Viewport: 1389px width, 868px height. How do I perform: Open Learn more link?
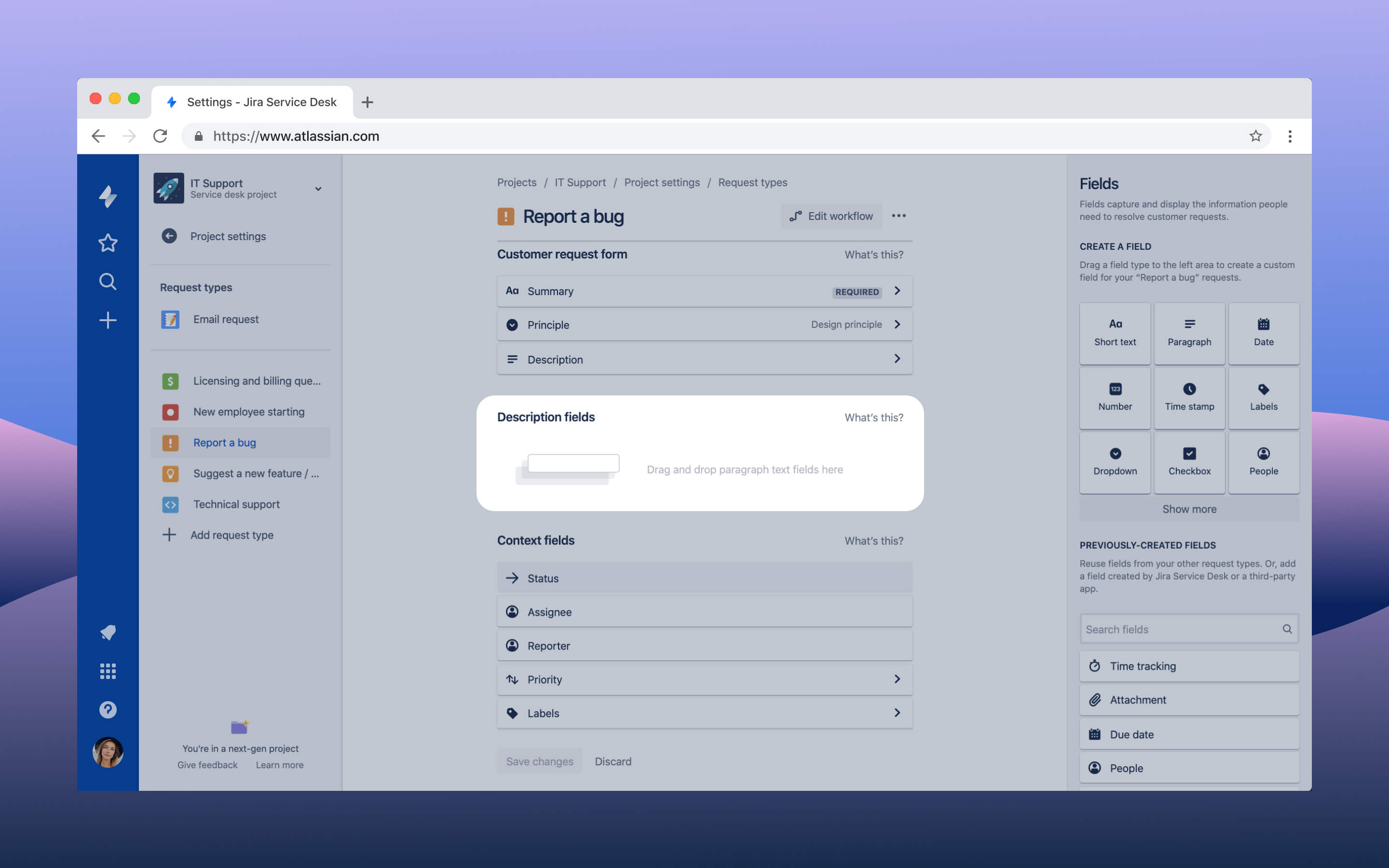coord(280,765)
